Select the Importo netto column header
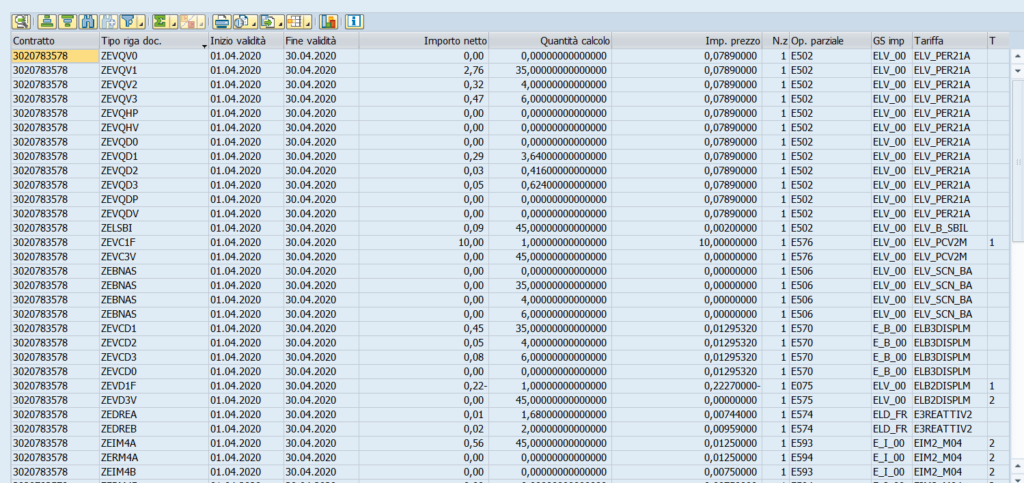Viewport: 1024px width, 483px height. [x=424, y=40]
